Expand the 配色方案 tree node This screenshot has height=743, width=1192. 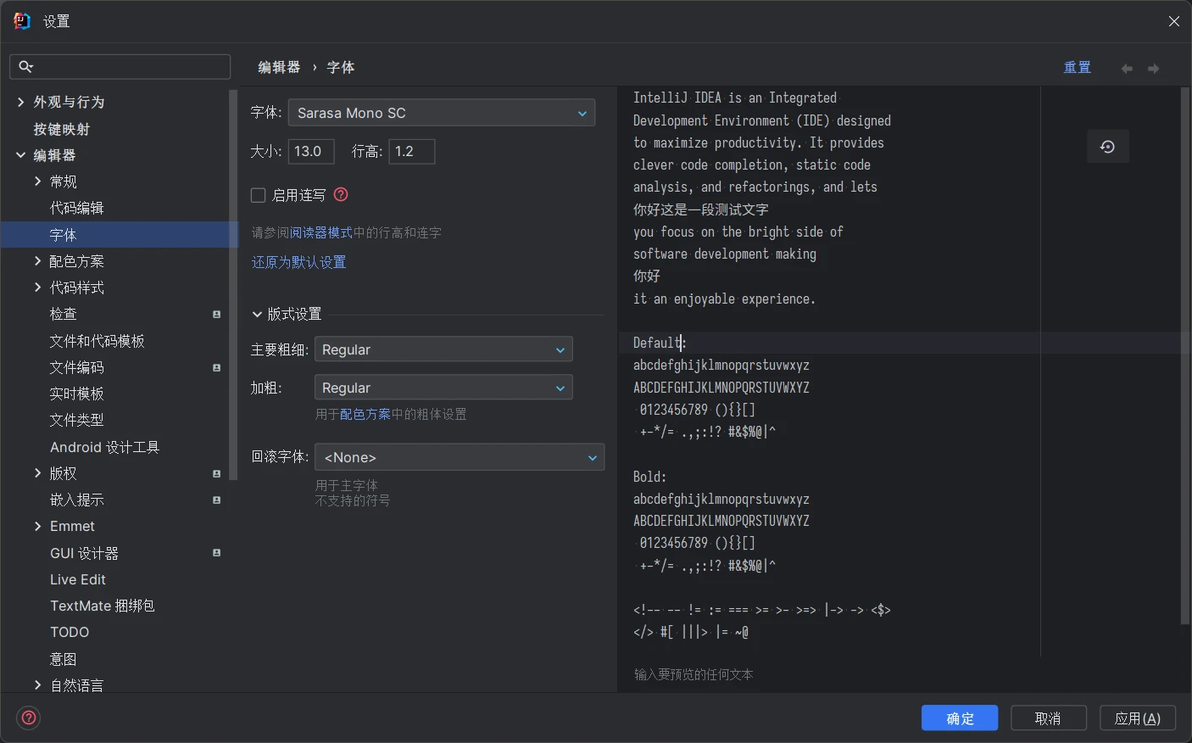(37, 261)
